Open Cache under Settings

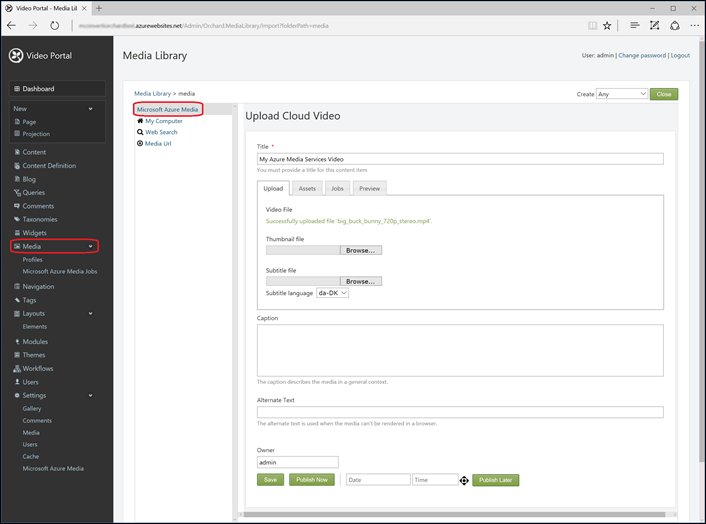click(31, 456)
